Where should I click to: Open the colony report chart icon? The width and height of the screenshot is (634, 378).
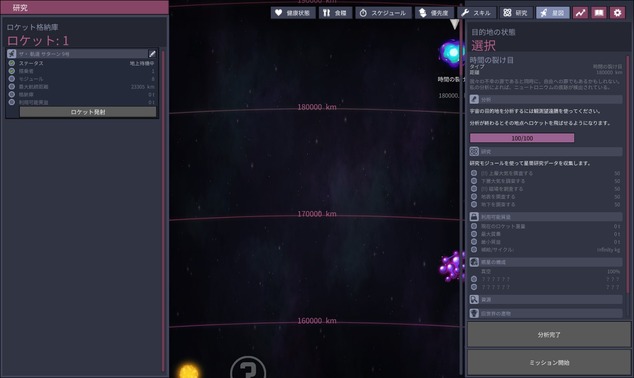580,13
